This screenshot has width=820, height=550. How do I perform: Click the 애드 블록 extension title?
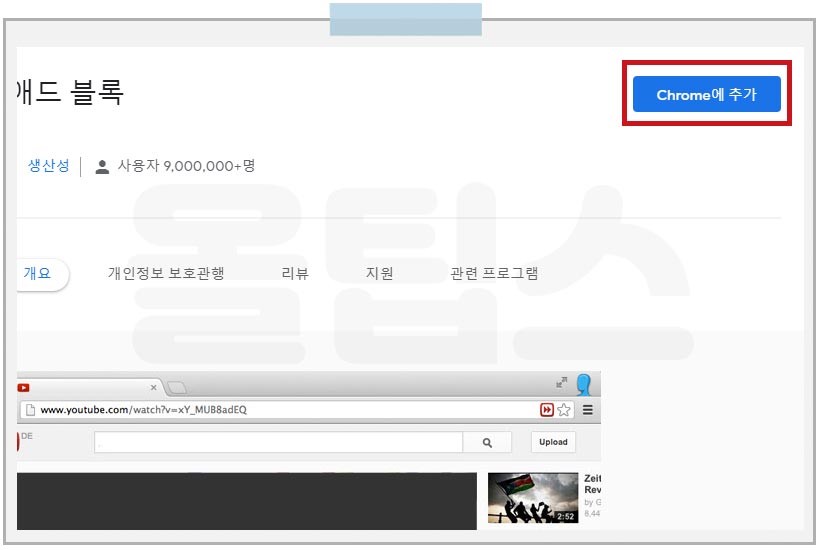tap(70, 92)
